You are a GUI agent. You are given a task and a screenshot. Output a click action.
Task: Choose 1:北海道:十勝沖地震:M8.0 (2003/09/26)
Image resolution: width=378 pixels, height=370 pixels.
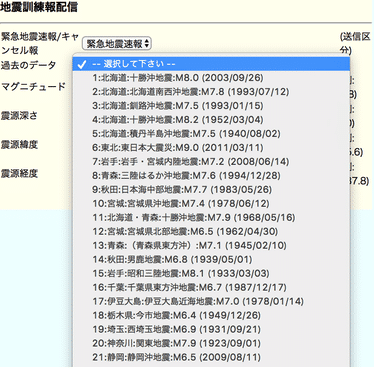211,78
